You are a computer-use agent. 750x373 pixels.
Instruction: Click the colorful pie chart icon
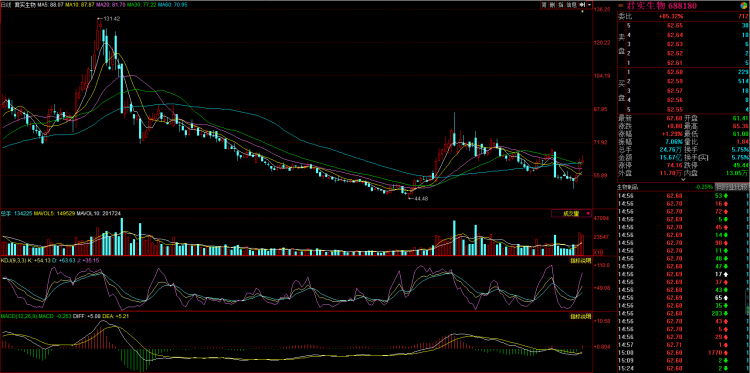pos(744,6)
